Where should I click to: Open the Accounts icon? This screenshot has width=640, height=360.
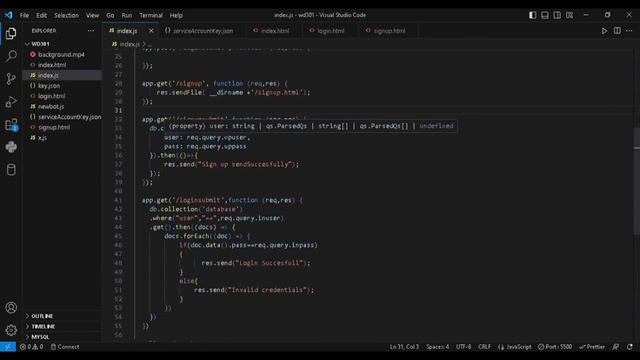click(x=11, y=307)
